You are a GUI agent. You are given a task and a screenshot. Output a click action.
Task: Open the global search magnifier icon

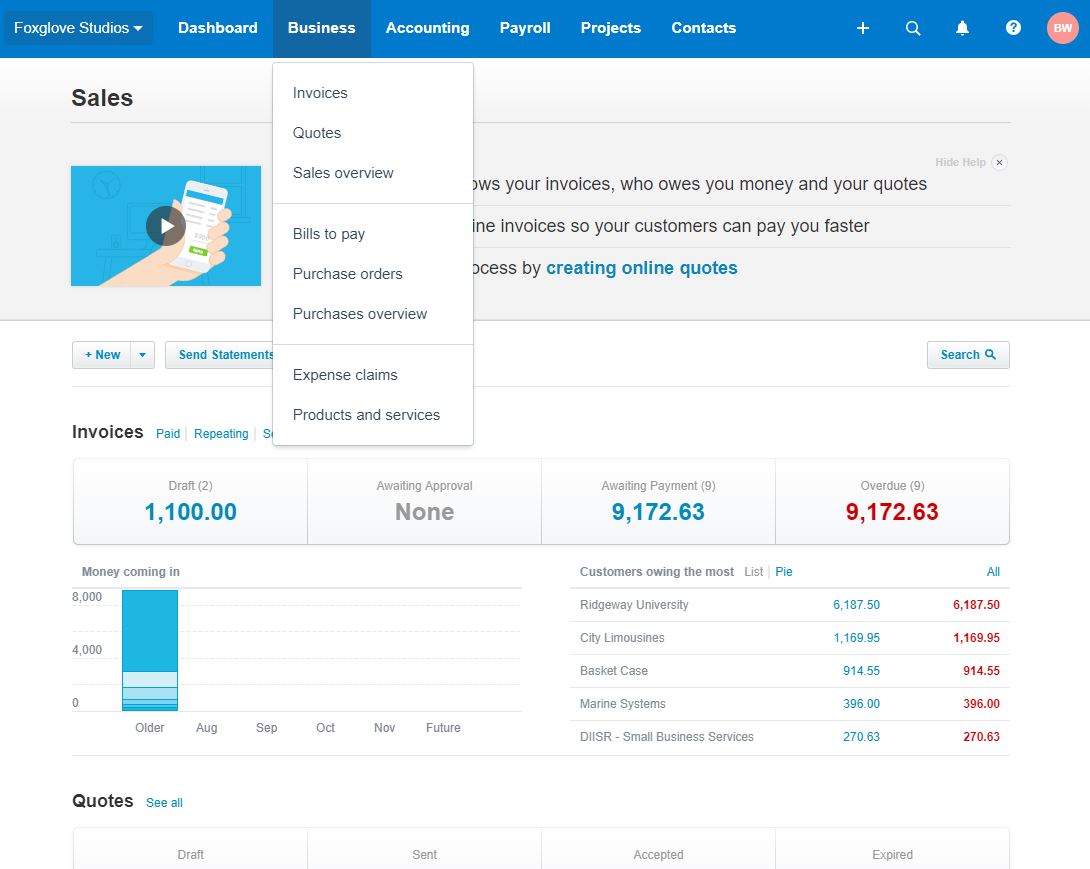[912, 28]
